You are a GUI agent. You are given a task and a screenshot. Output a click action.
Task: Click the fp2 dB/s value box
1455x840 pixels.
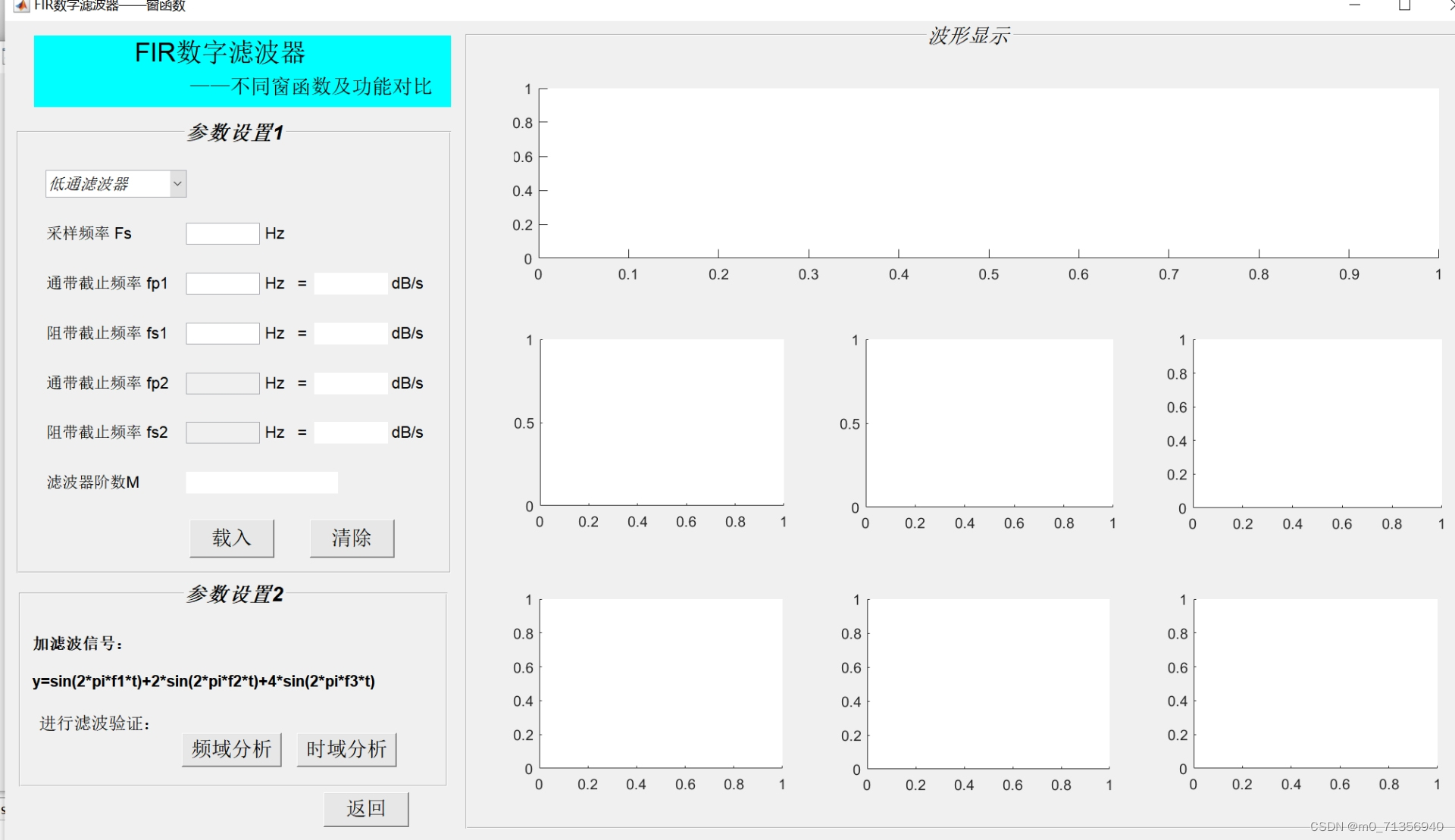[350, 383]
